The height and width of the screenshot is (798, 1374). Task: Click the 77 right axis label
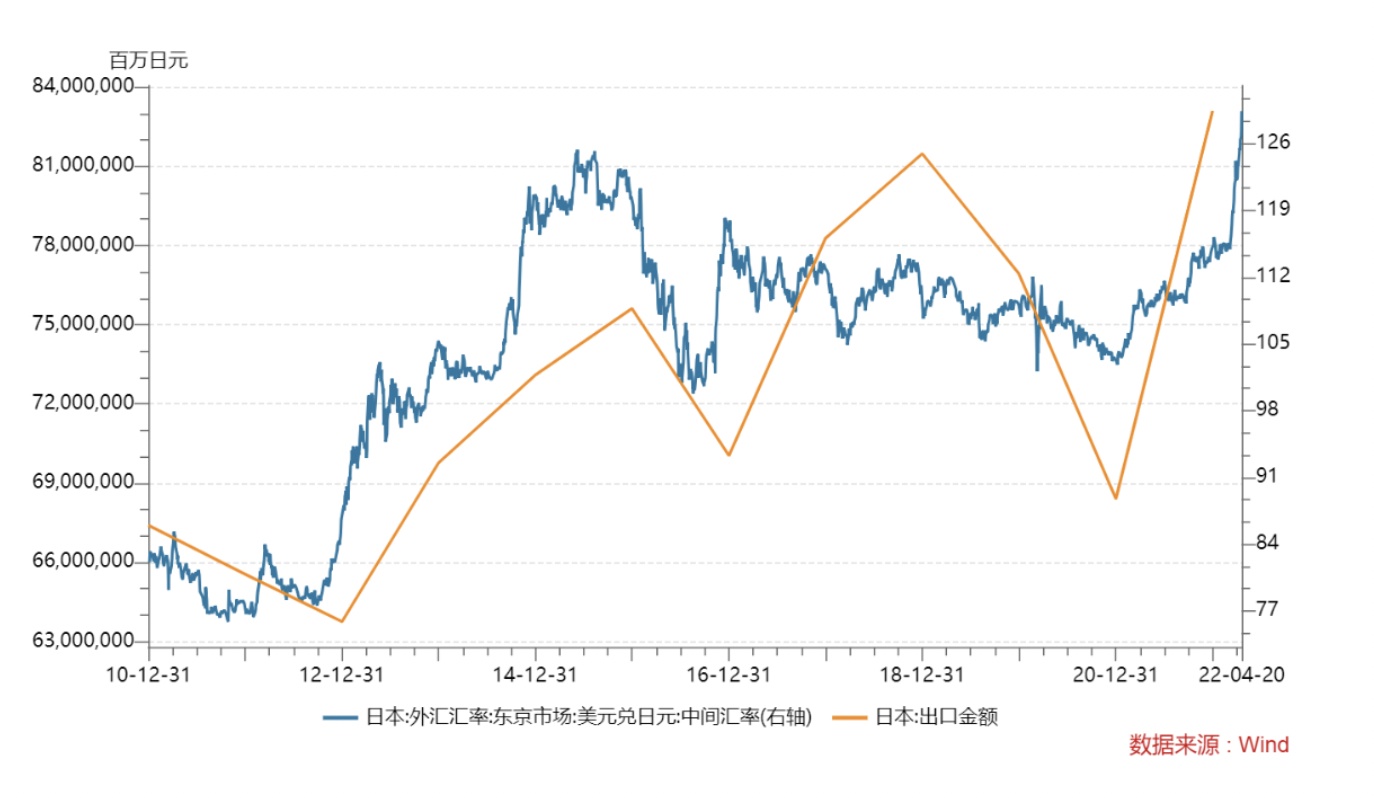click(x=1268, y=609)
